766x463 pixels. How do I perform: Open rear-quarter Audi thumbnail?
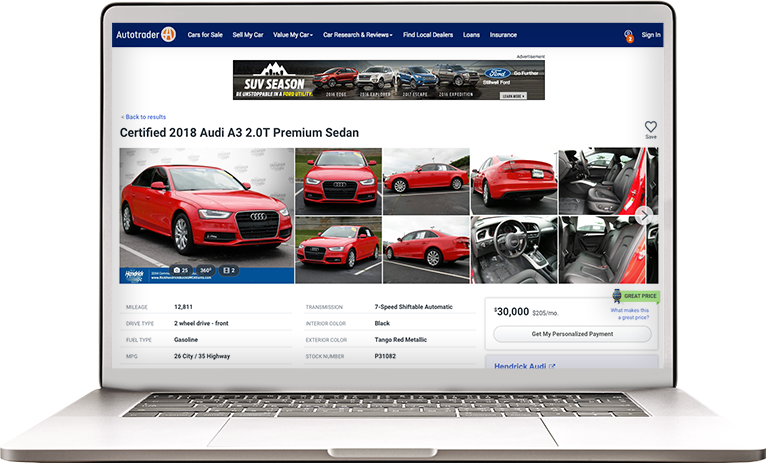pyautogui.click(x=426, y=250)
